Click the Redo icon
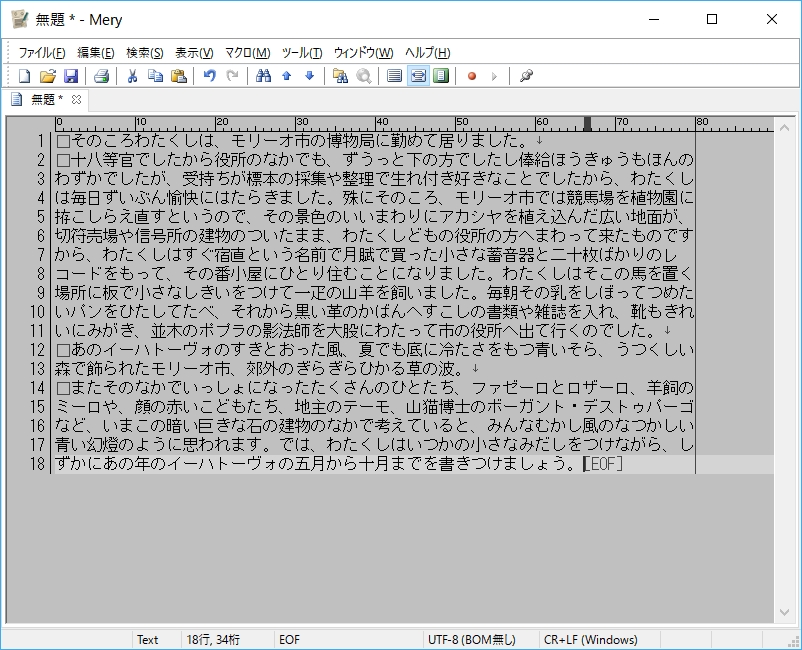The width and height of the screenshot is (802, 650). [233, 76]
